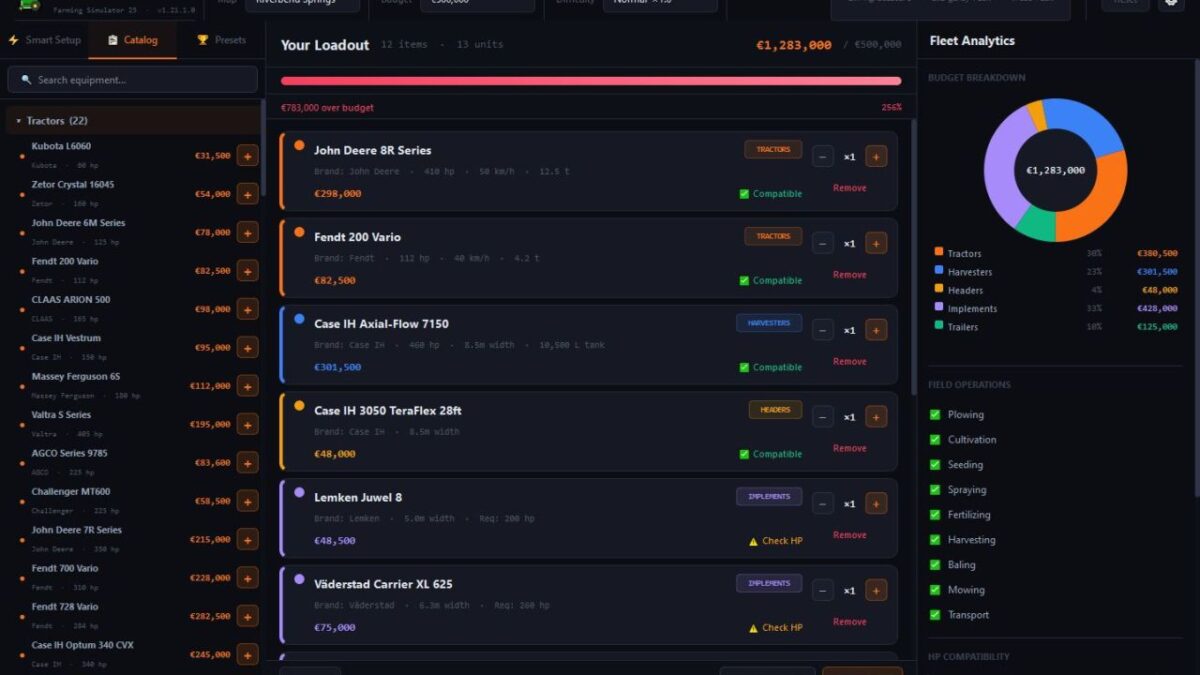Add Challenger MT600 with plus icon
The height and width of the screenshot is (675, 1200).
click(x=247, y=501)
